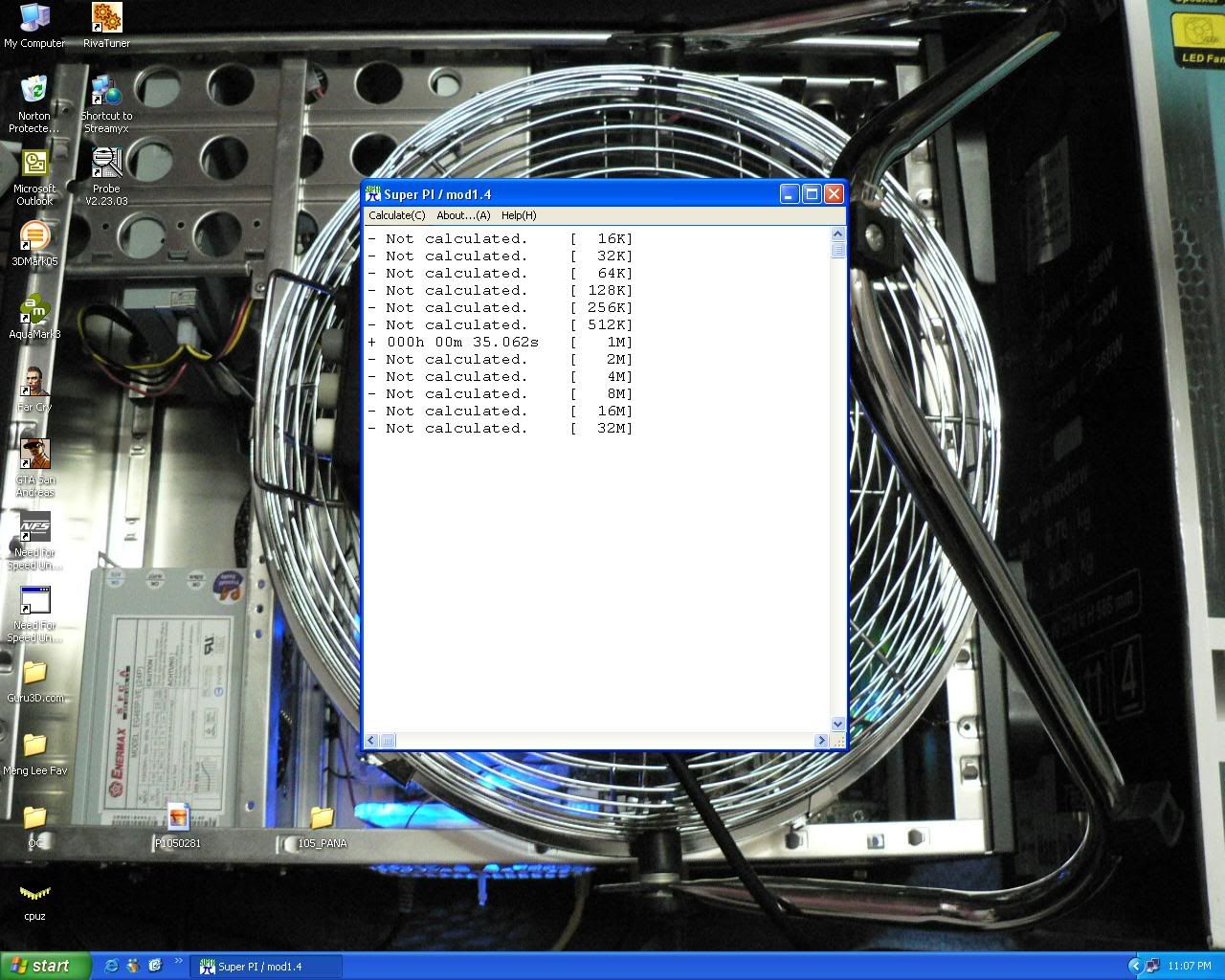Launch Internet Explorer from quick launch
Image resolution: width=1225 pixels, height=980 pixels.
pyautogui.click(x=112, y=966)
